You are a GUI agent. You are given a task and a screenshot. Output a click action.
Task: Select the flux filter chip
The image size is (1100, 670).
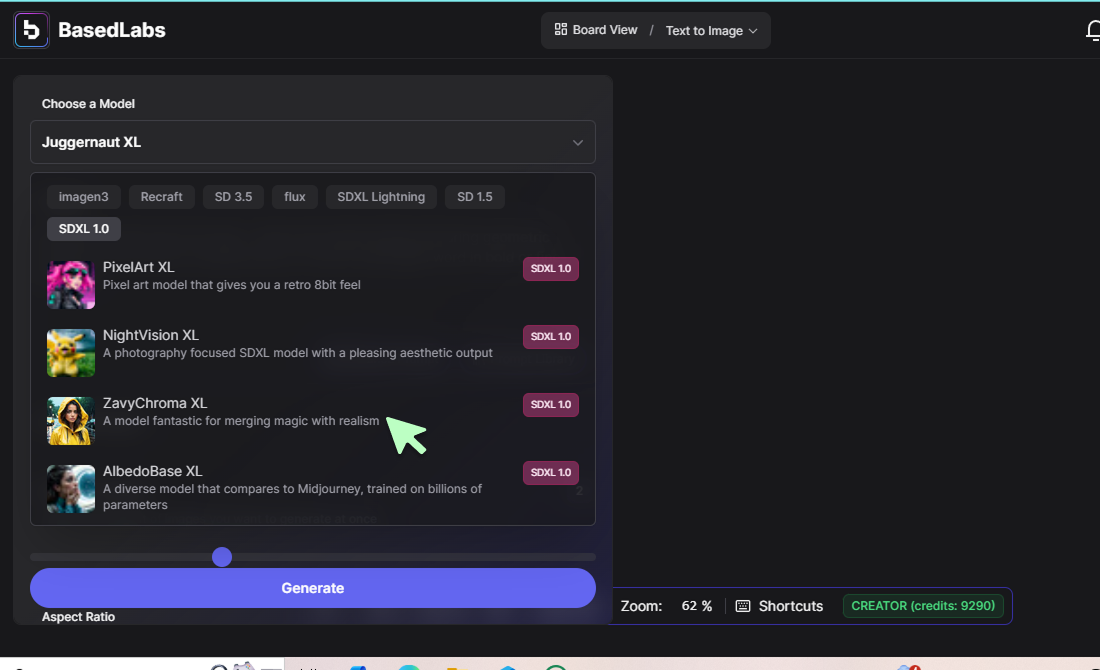pyautogui.click(x=295, y=197)
